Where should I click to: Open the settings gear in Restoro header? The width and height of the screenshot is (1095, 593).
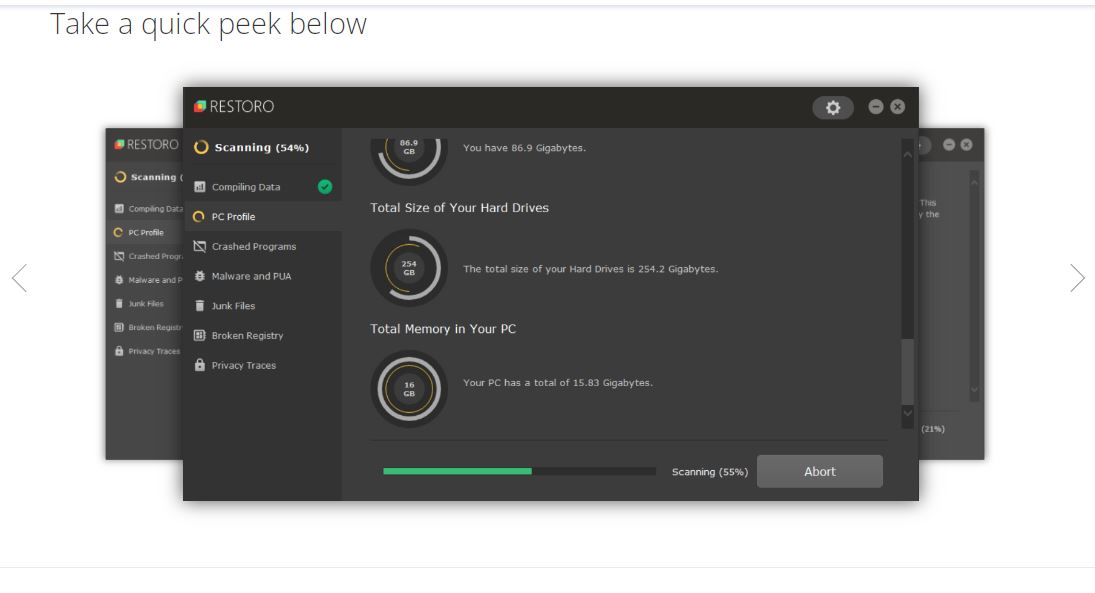point(832,108)
